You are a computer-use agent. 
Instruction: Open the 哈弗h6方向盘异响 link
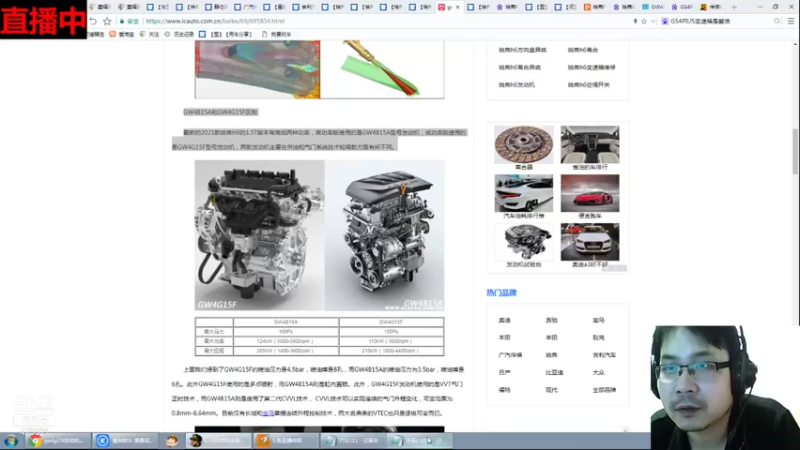tap(522, 50)
